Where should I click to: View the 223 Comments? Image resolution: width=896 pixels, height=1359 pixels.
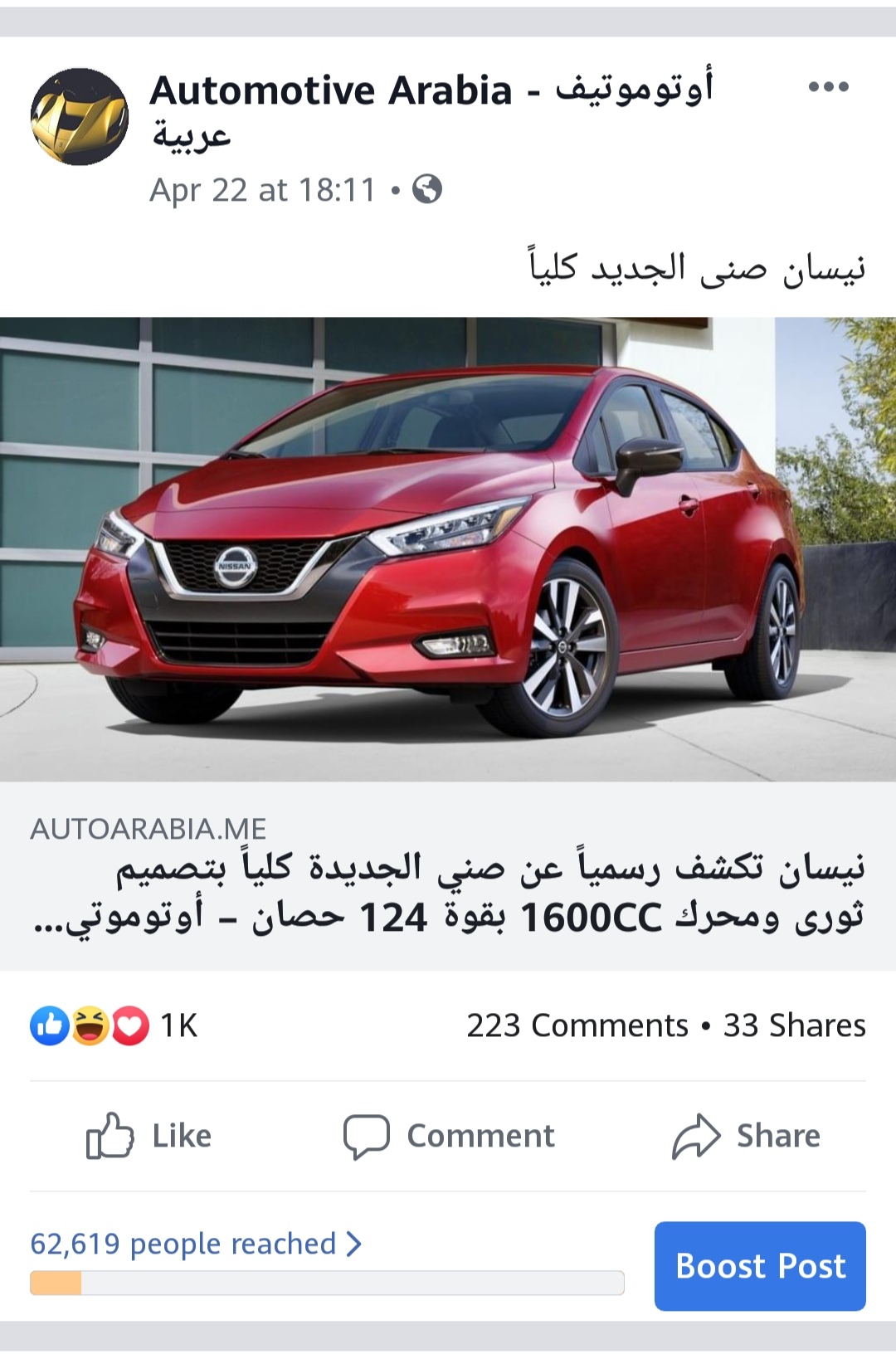tap(577, 1025)
